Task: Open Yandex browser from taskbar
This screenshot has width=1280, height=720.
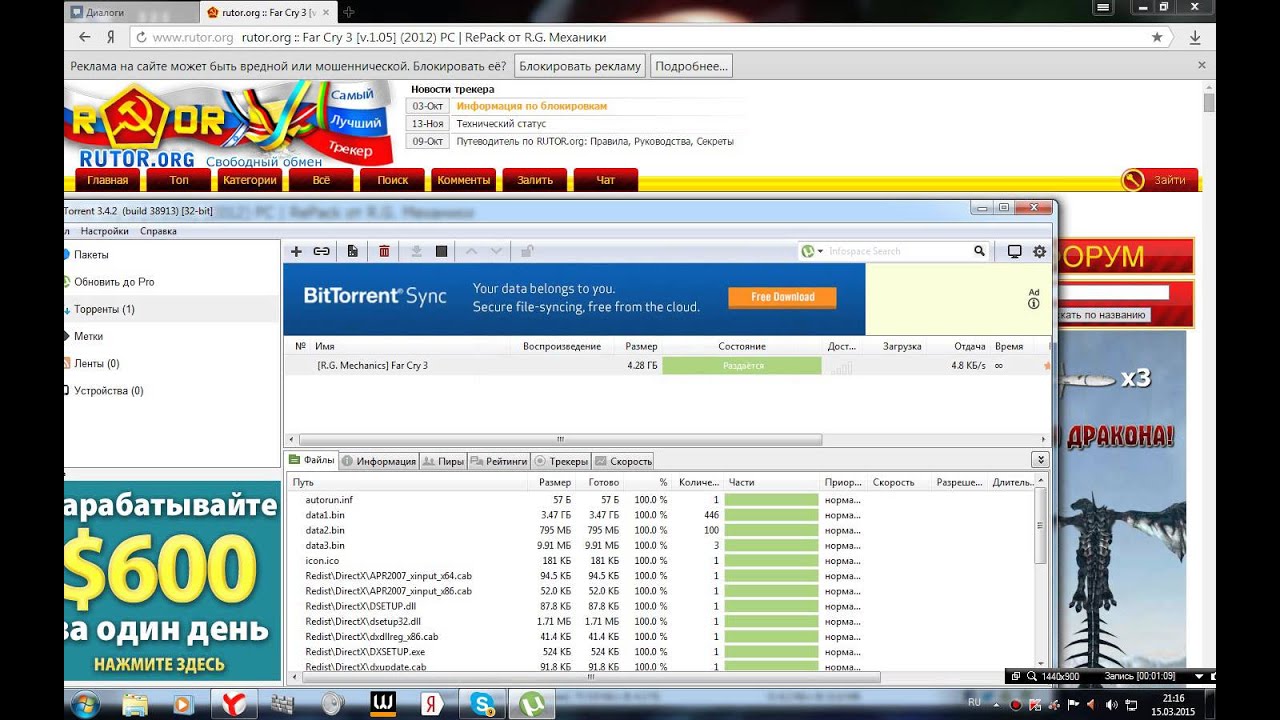Action: (234, 705)
